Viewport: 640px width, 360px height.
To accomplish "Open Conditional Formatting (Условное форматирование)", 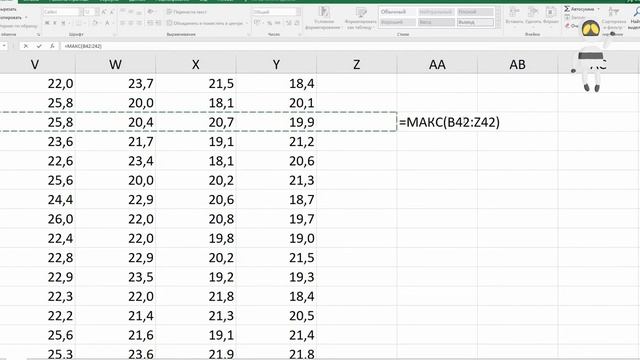I will pos(324,18).
